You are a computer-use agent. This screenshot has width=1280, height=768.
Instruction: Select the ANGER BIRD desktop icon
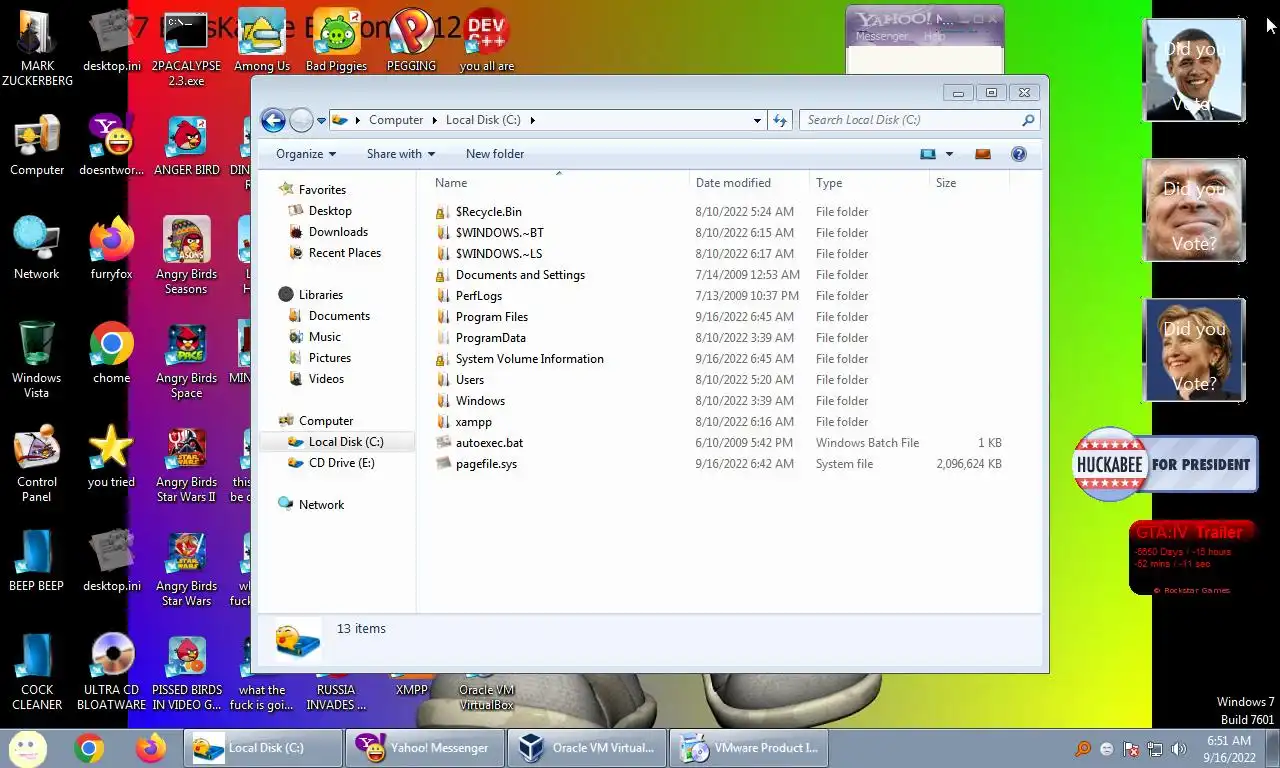pos(186,146)
